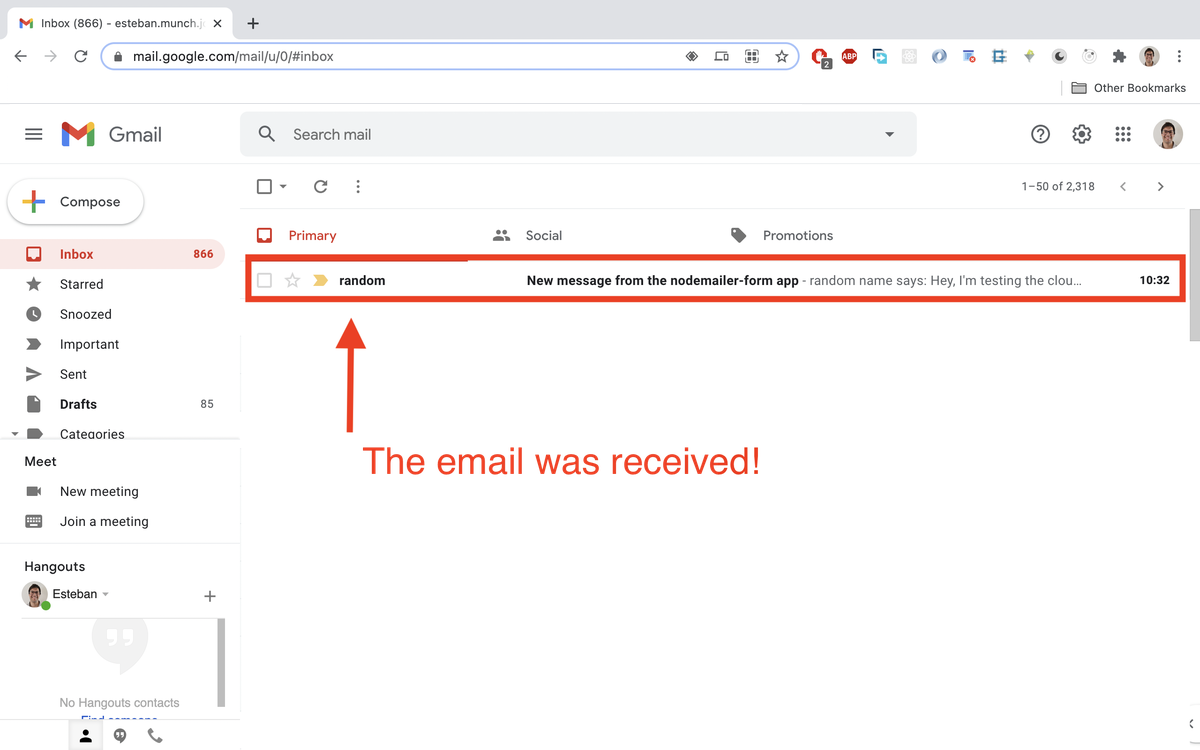The height and width of the screenshot is (750, 1200).
Task: Switch to the Social tab
Action: 543,235
